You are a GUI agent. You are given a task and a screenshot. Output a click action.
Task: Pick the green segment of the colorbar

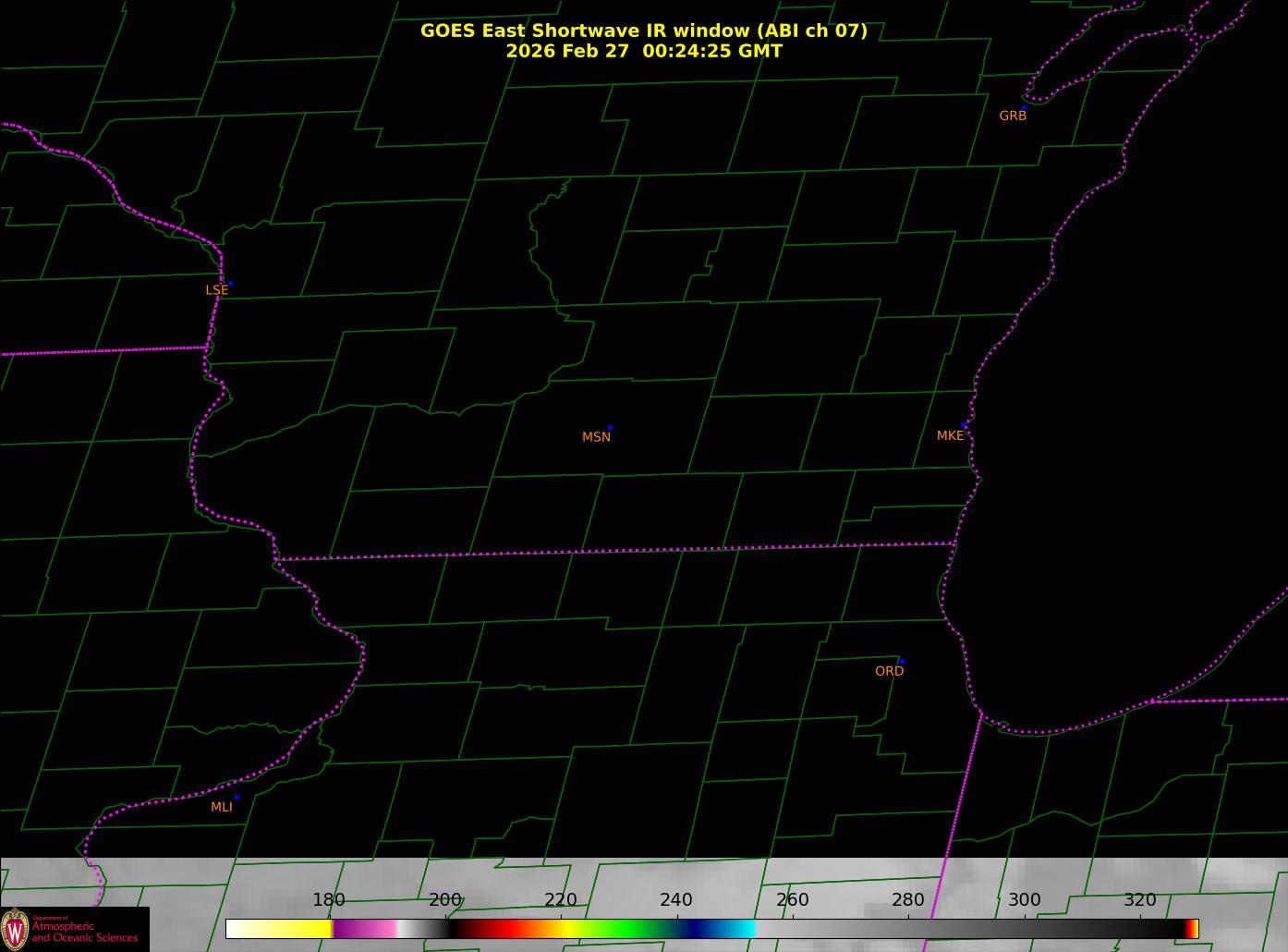pos(628,929)
